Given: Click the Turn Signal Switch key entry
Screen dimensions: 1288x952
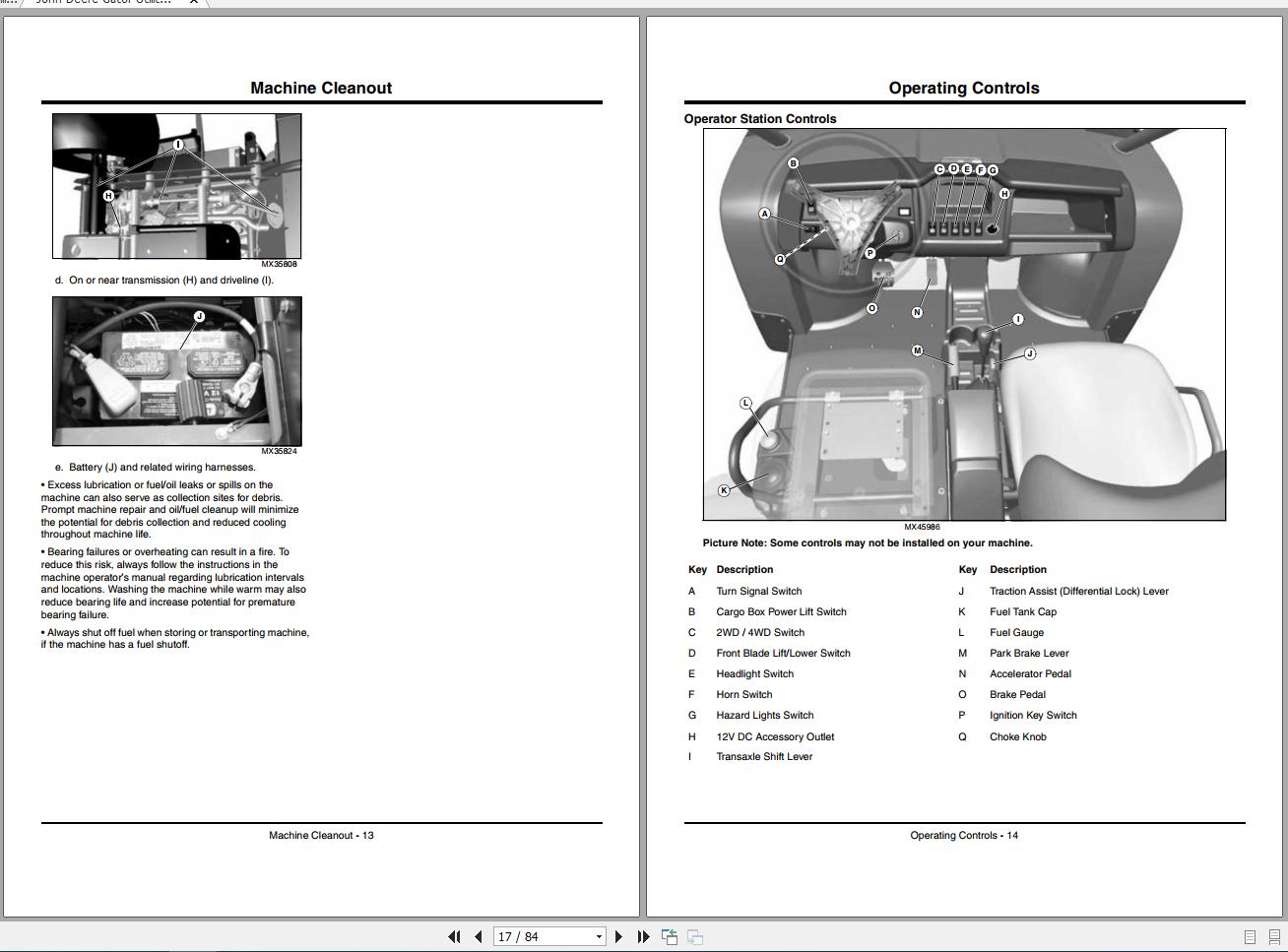Looking at the screenshot, I should [x=758, y=592].
